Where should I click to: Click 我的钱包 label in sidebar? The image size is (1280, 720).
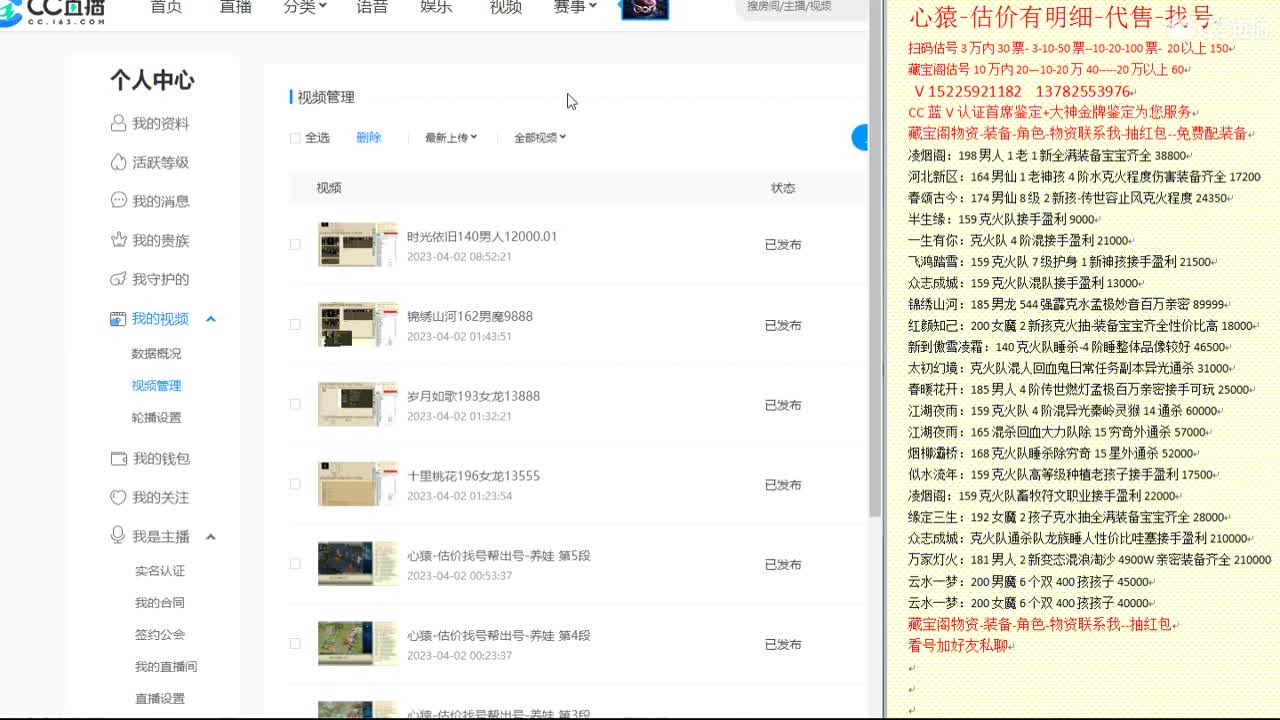coord(161,459)
